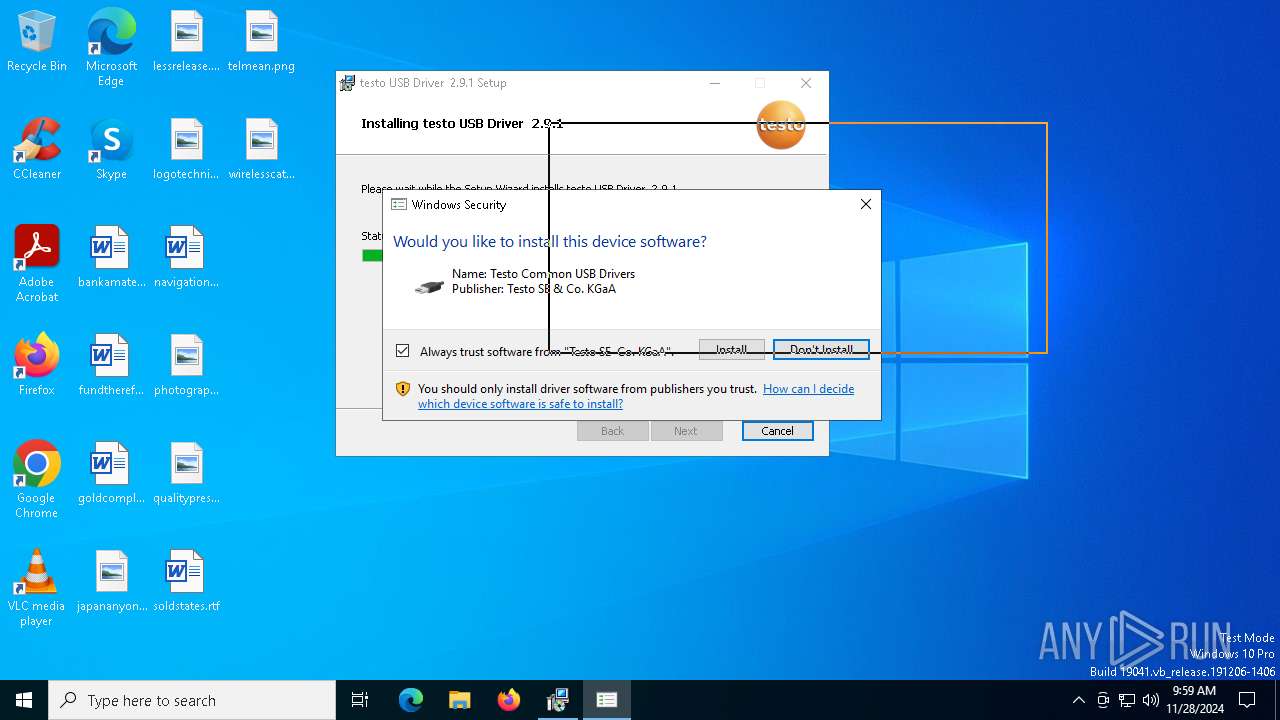
Task: Open CCleaner desktop shortcut
Action: click(x=37, y=149)
